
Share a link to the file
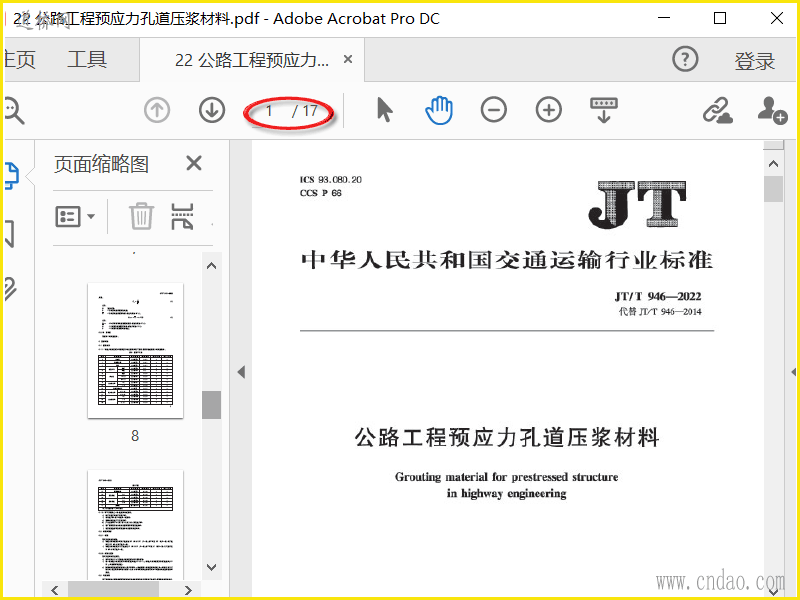717,110
